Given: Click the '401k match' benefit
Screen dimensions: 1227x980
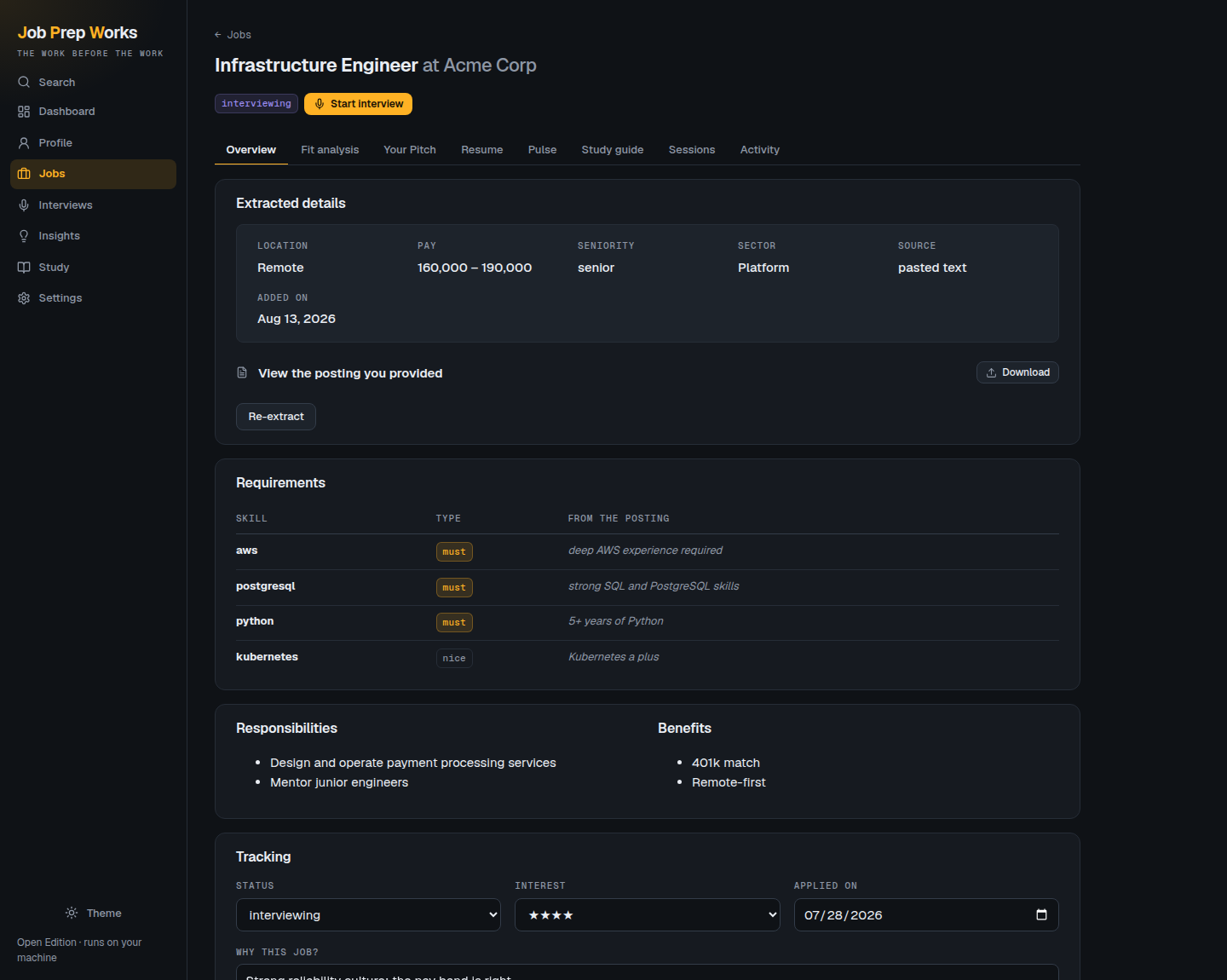Looking at the screenshot, I should [726, 763].
